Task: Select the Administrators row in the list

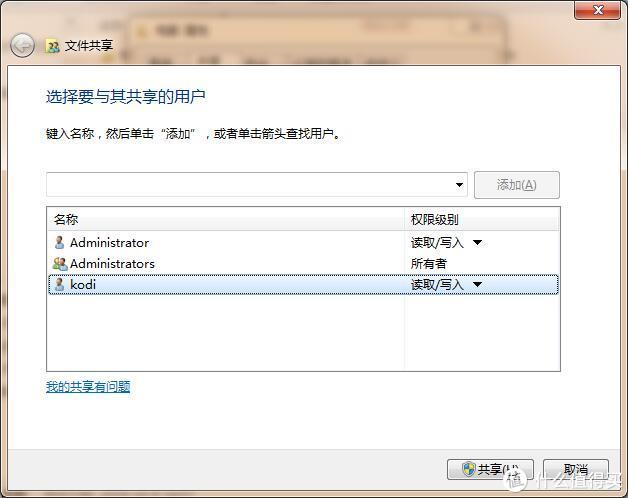Action: [x=304, y=264]
